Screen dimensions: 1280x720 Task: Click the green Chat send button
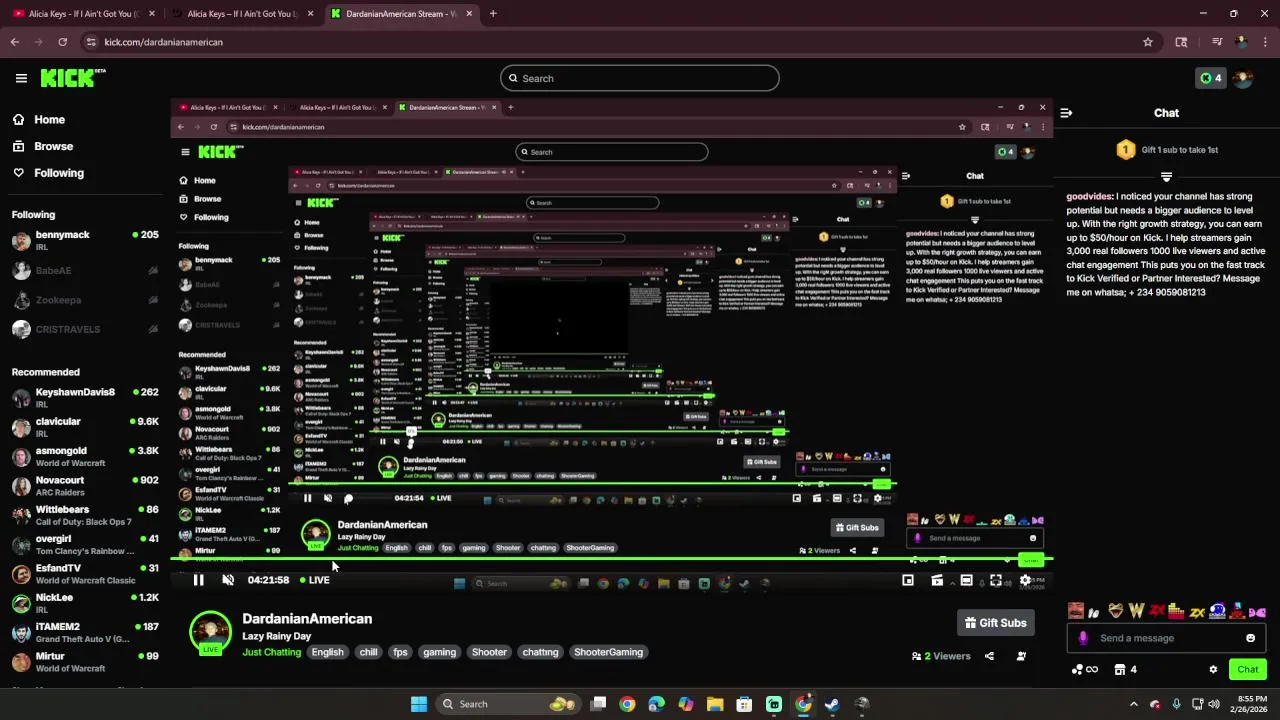point(1248,669)
